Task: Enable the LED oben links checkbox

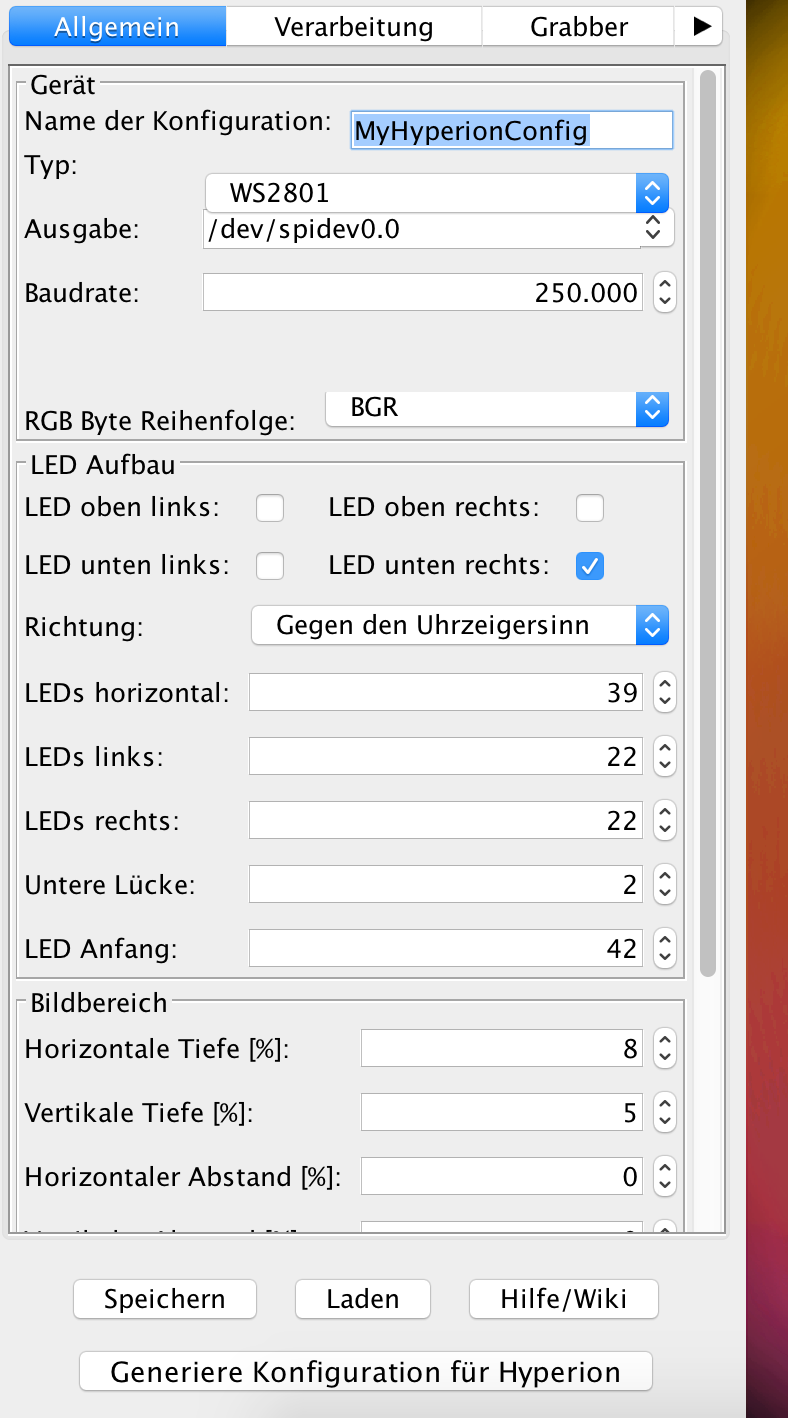Action: (270, 508)
